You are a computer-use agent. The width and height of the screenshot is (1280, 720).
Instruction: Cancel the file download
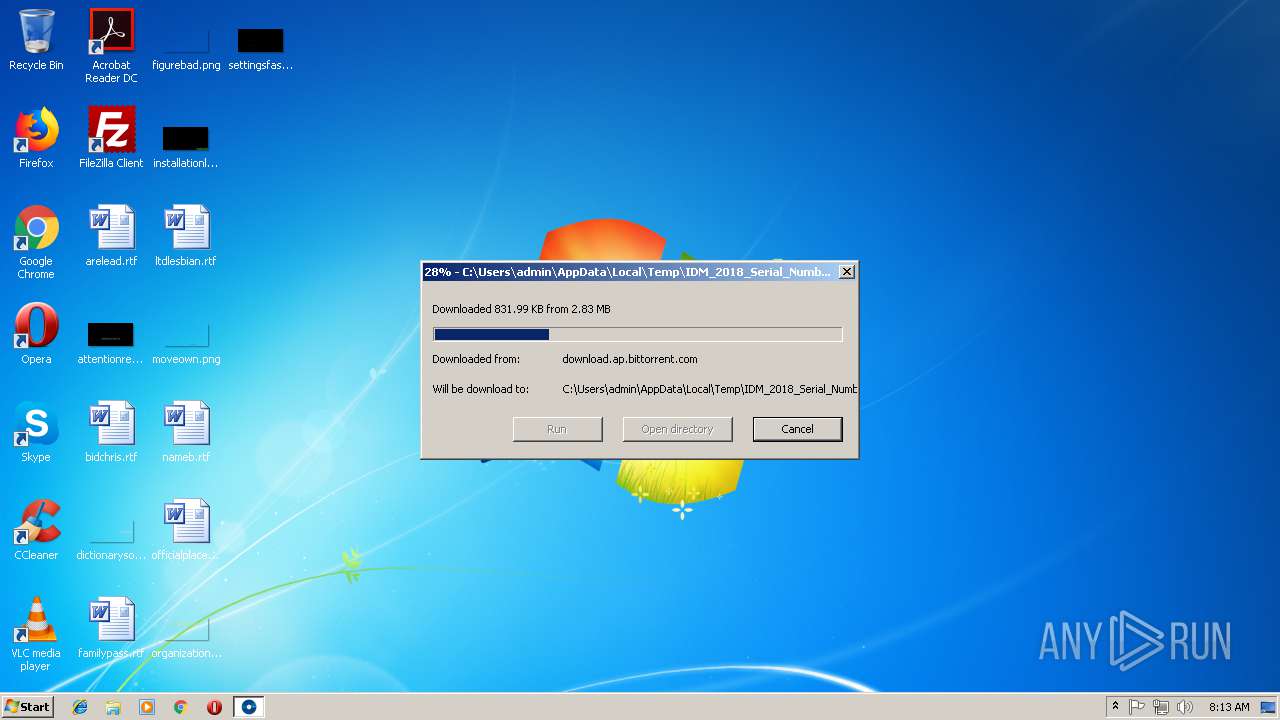click(x=797, y=429)
